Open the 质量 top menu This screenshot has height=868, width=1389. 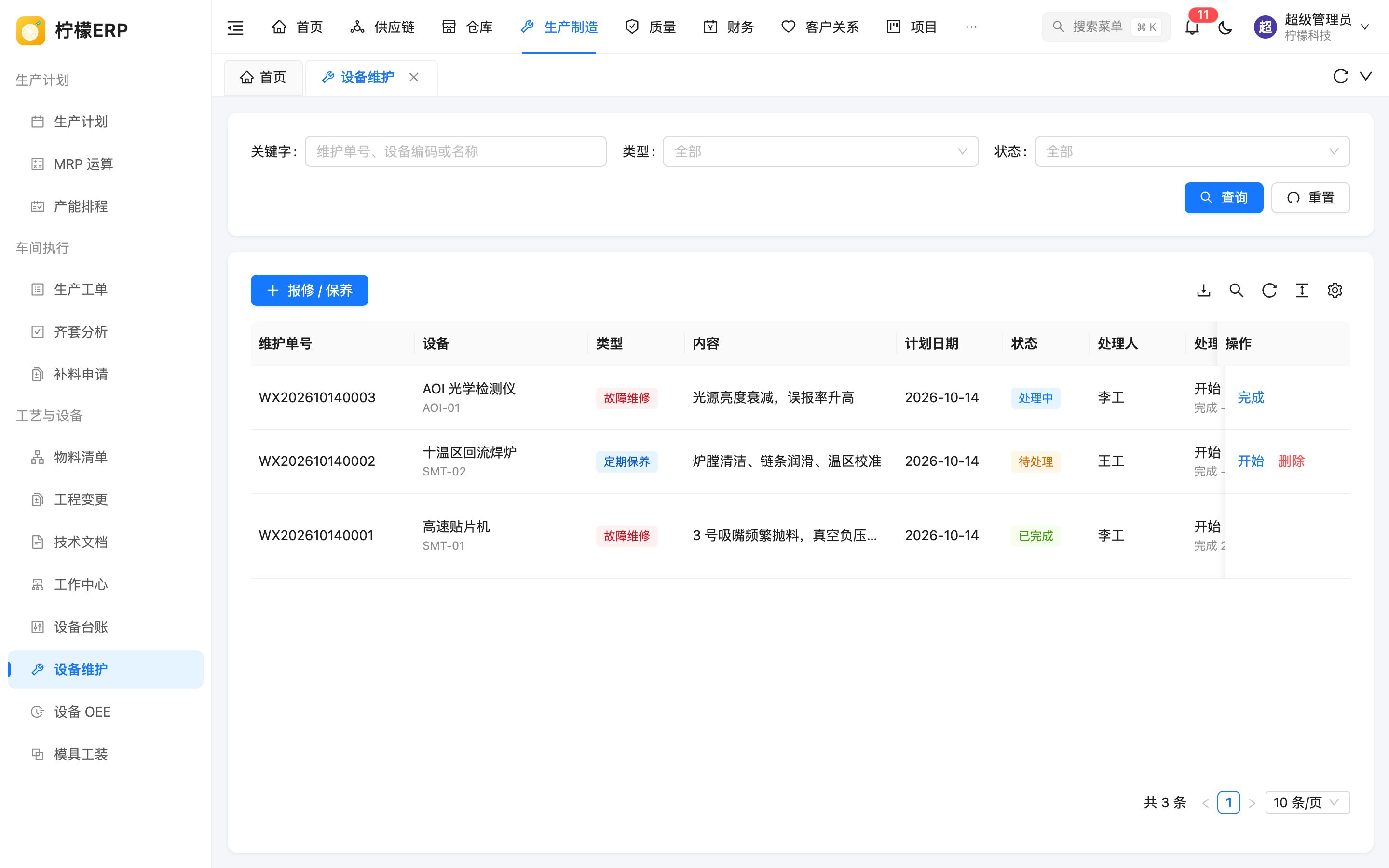(650, 27)
